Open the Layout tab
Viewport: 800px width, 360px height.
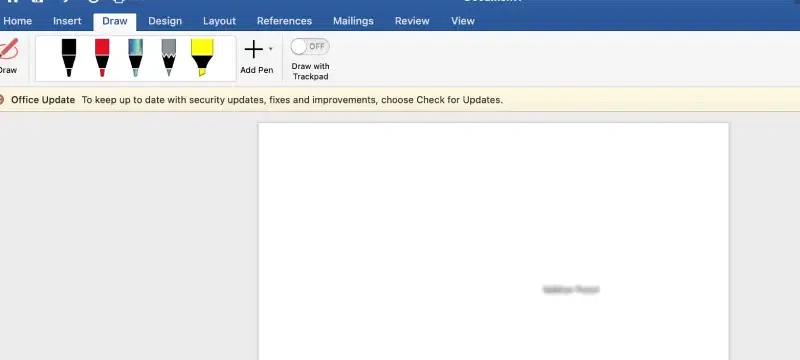(219, 21)
